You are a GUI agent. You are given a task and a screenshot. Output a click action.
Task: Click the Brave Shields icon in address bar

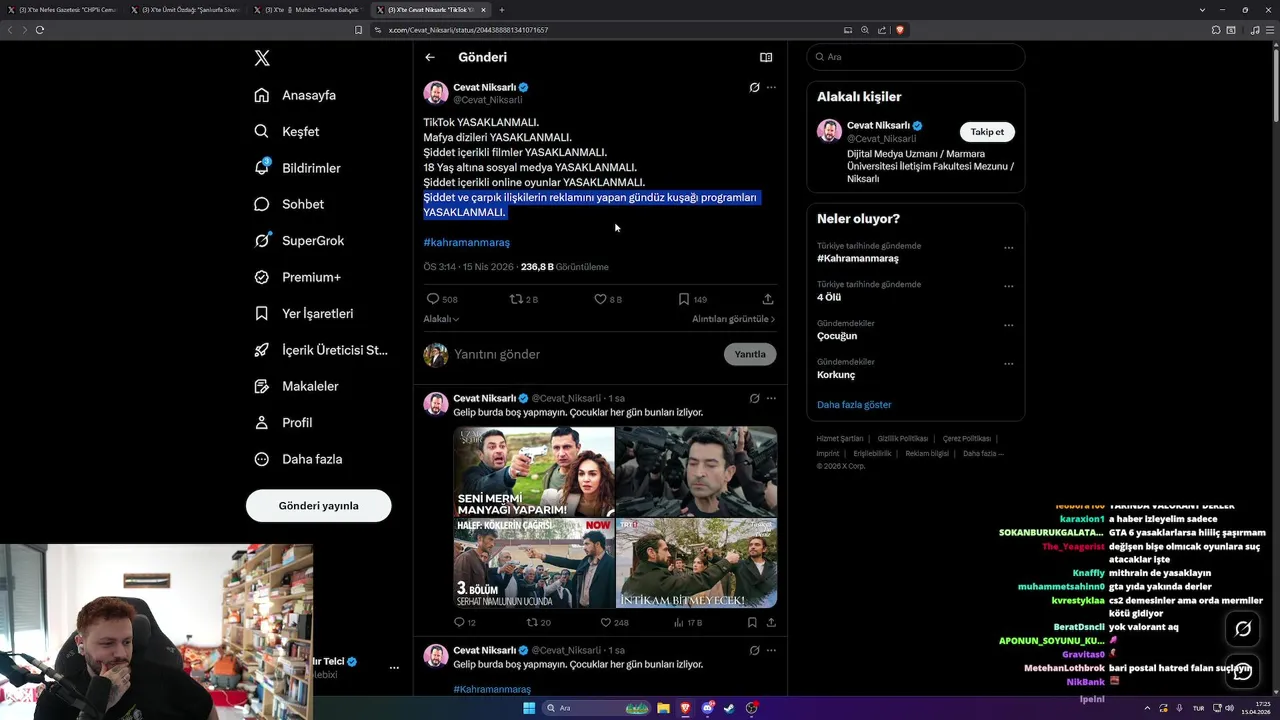[900, 30]
